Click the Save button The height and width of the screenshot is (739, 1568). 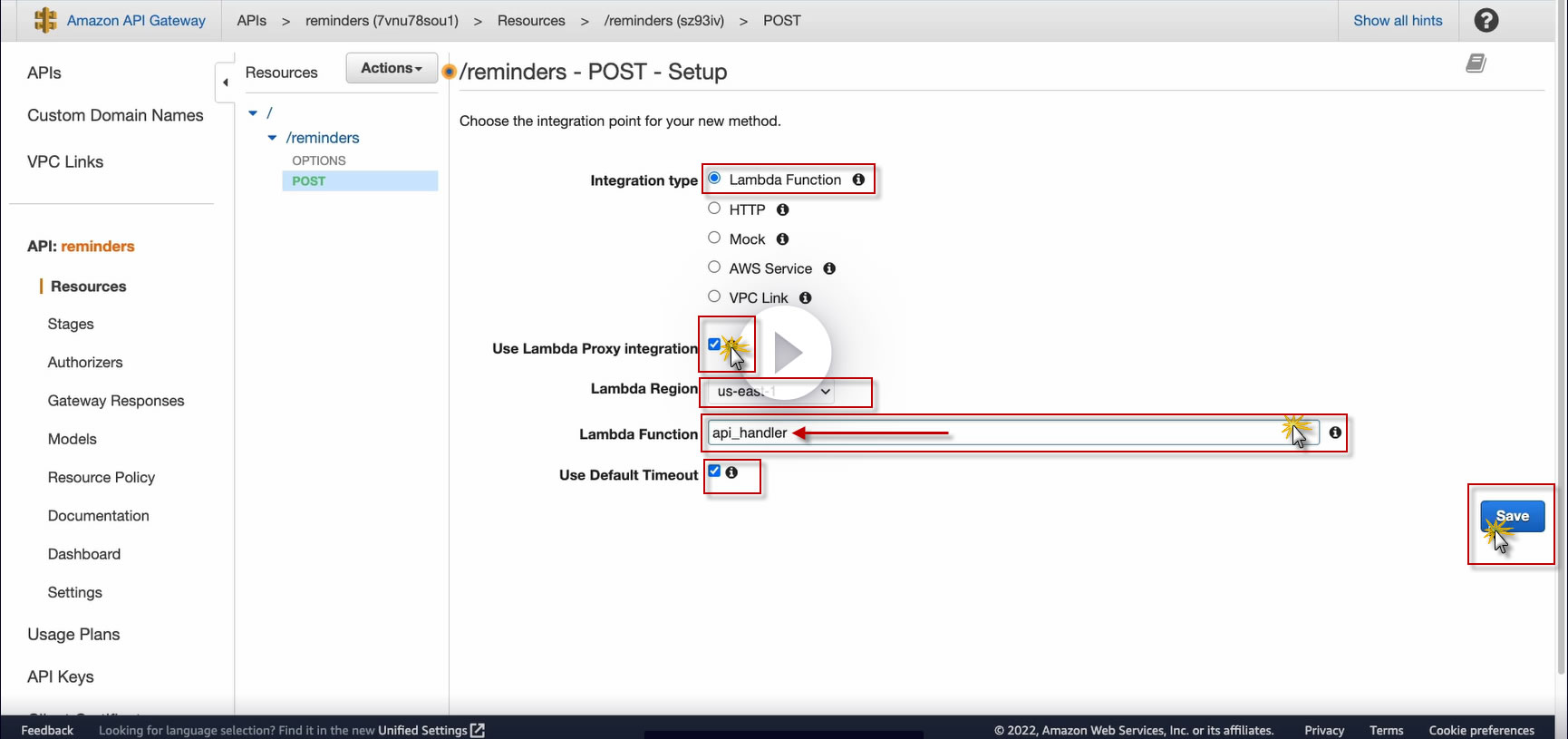click(1513, 516)
